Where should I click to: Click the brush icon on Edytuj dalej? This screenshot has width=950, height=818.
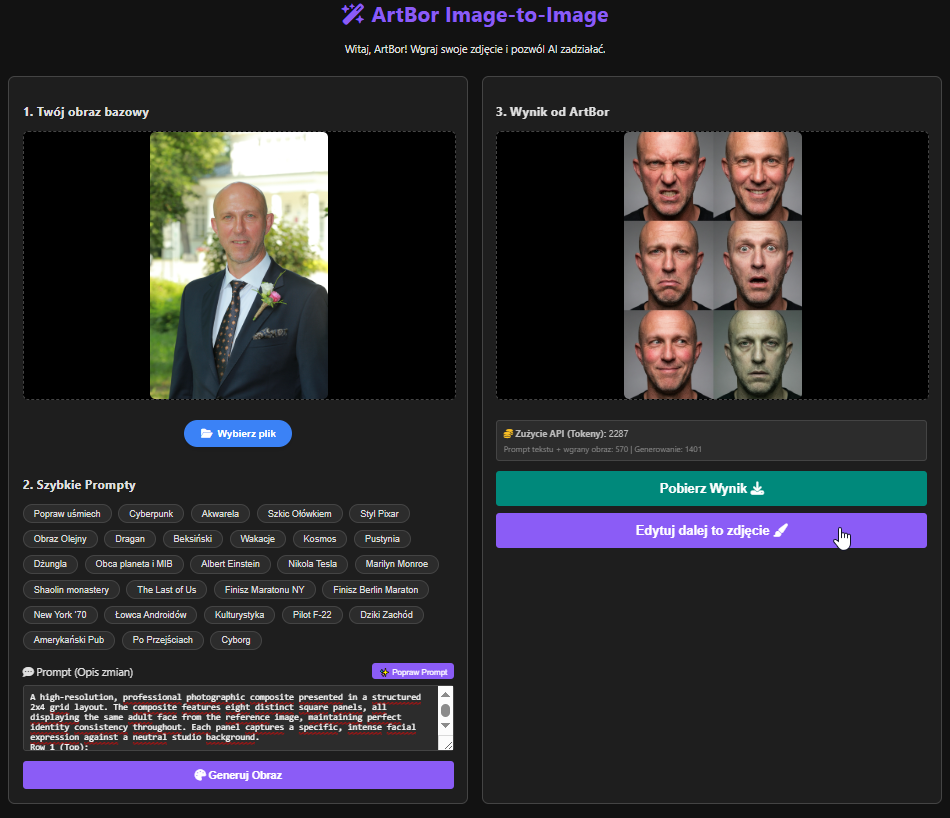point(781,531)
